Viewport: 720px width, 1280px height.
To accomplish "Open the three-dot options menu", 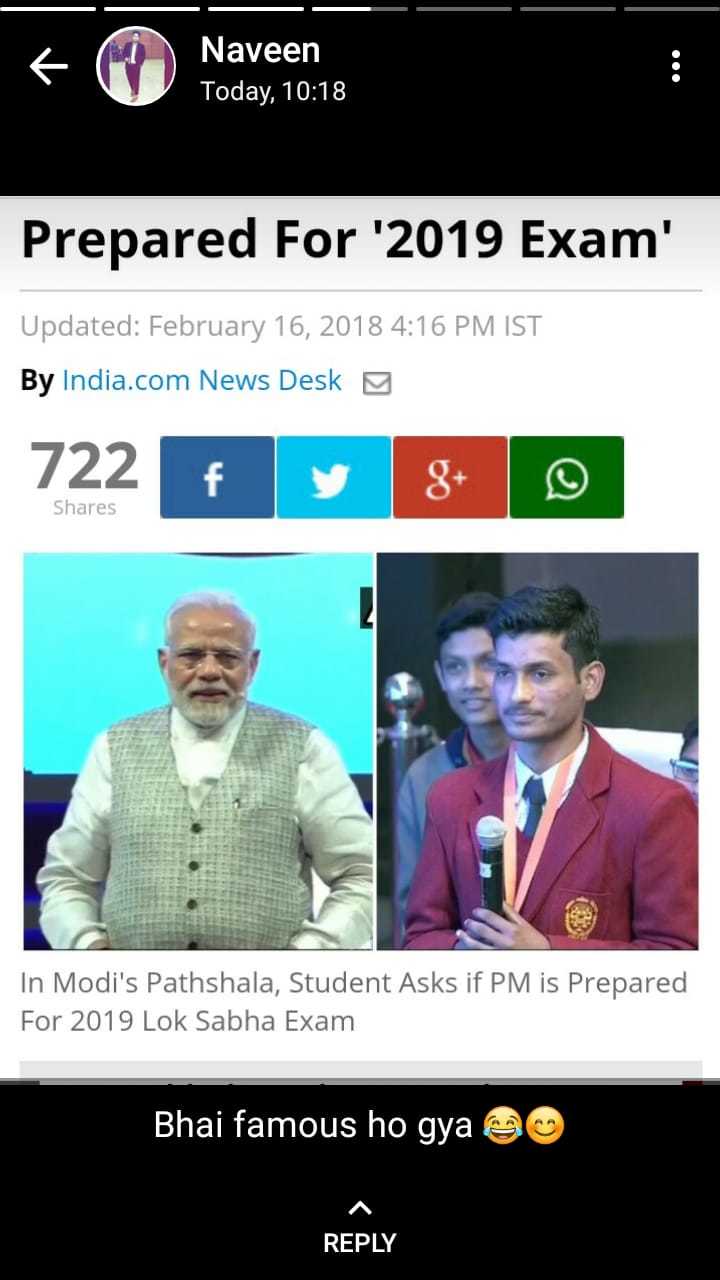I will [676, 66].
